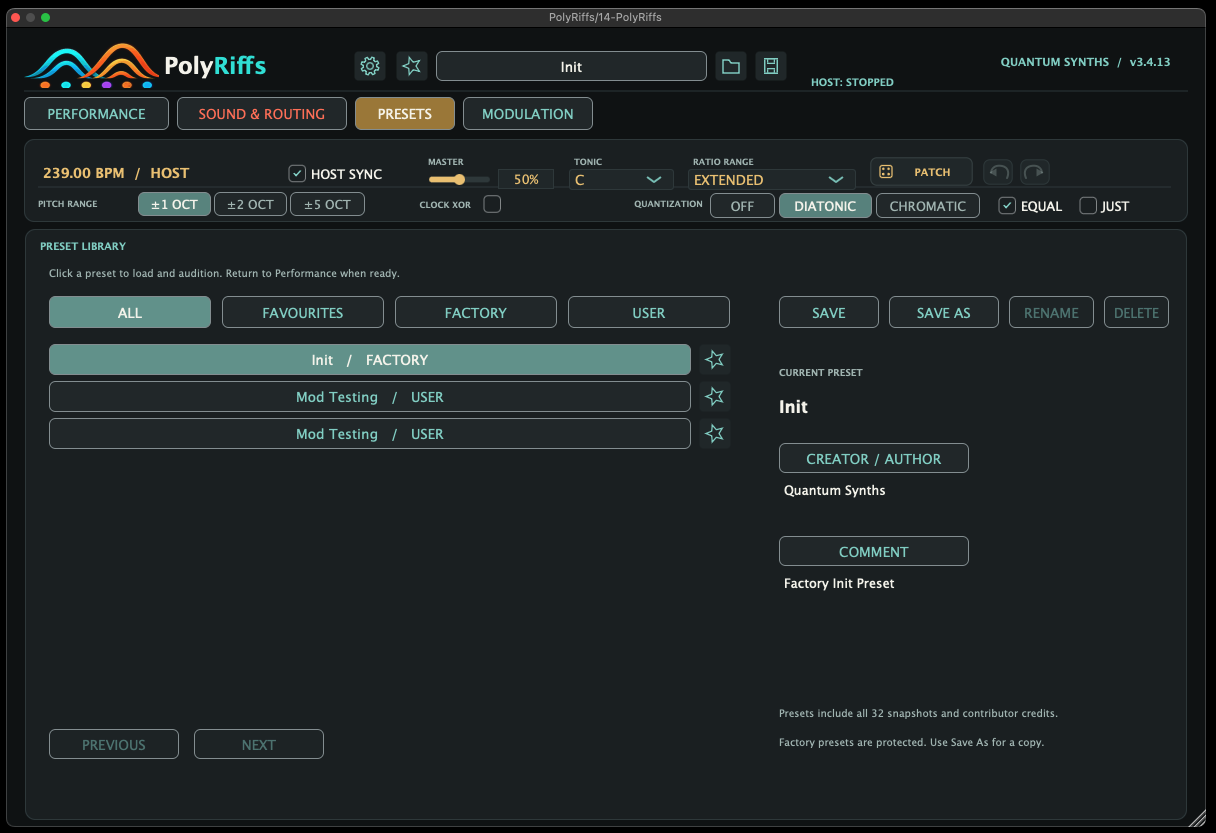Image resolution: width=1216 pixels, height=833 pixels.
Task: Open the TONIC dropdown showing C
Action: pyautogui.click(x=620, y=180)
